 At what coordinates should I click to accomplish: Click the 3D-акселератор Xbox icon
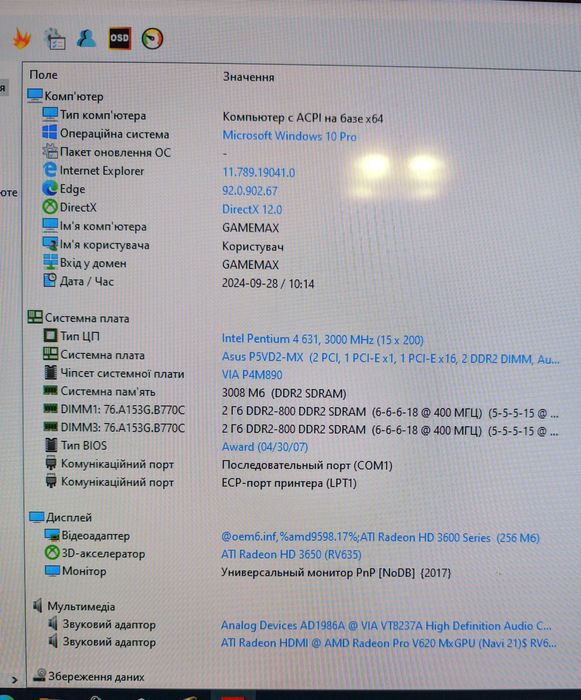tap(52, 553)
